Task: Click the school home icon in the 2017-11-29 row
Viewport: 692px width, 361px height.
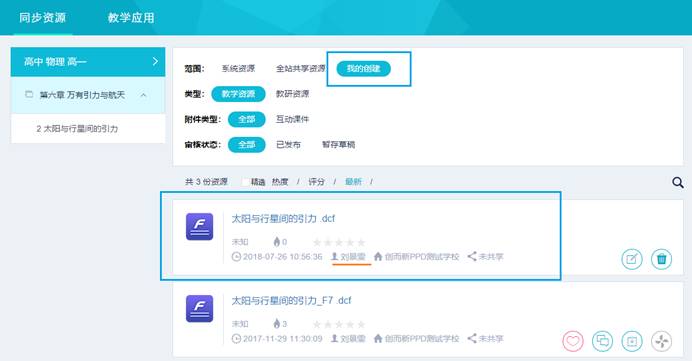Action: point(378,338)
